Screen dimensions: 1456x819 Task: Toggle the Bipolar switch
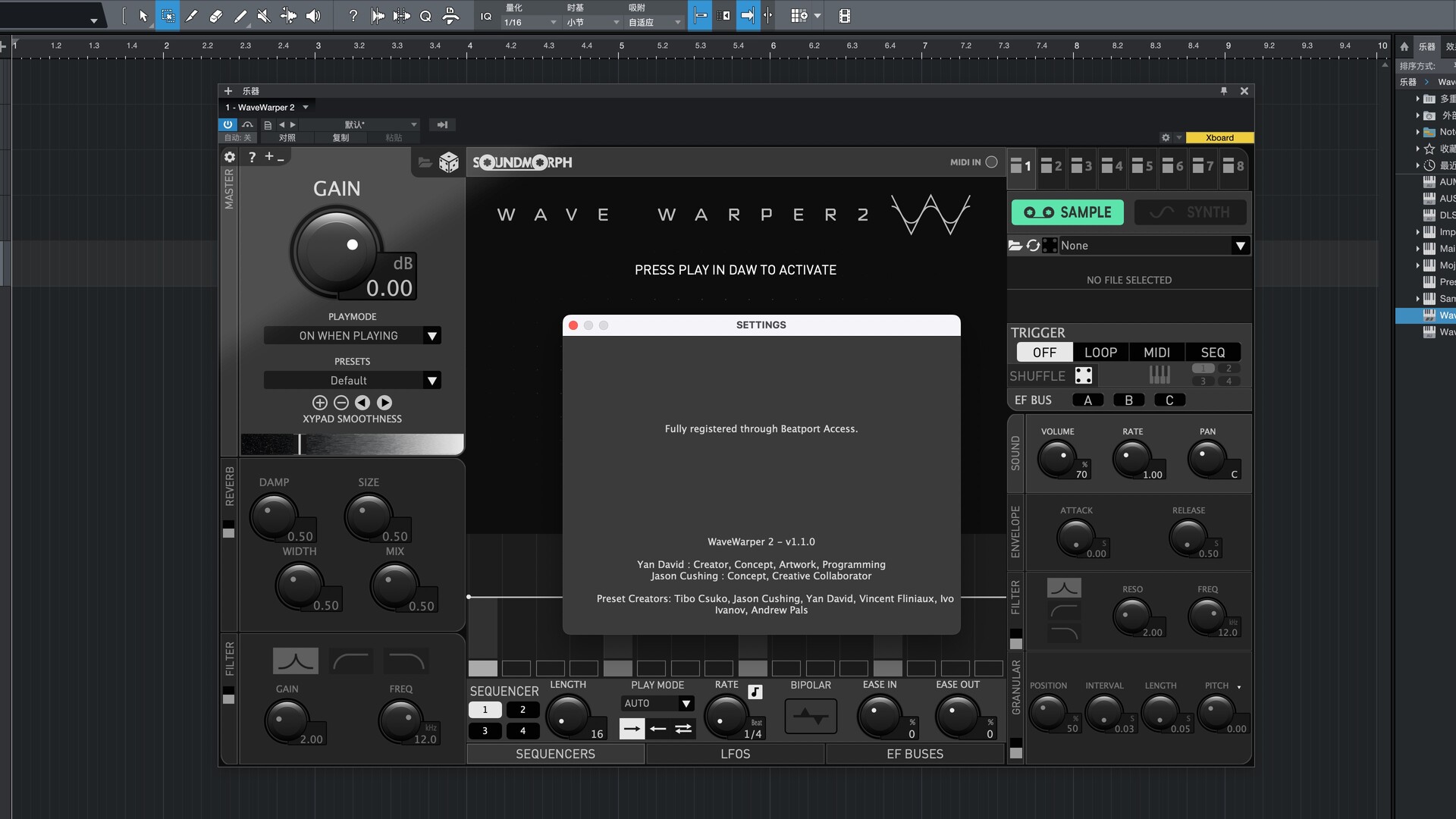[x=811, y=717]
